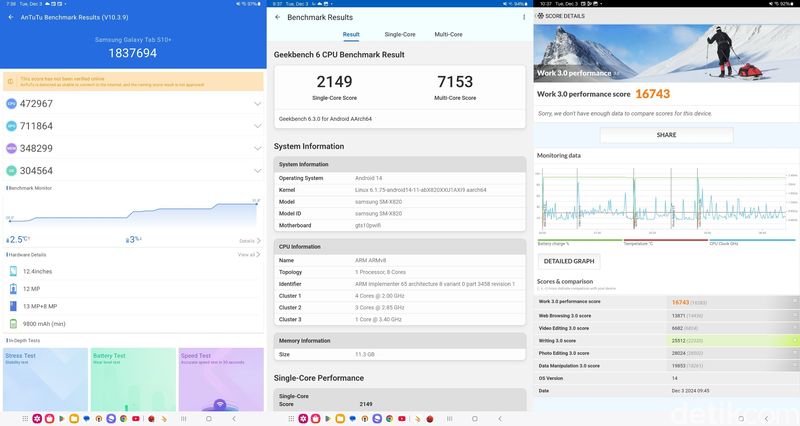Open pink Gallery icon in Geekbench taskbar
The width and height of the screenshot is (800, 426).
tap(303, 418)
